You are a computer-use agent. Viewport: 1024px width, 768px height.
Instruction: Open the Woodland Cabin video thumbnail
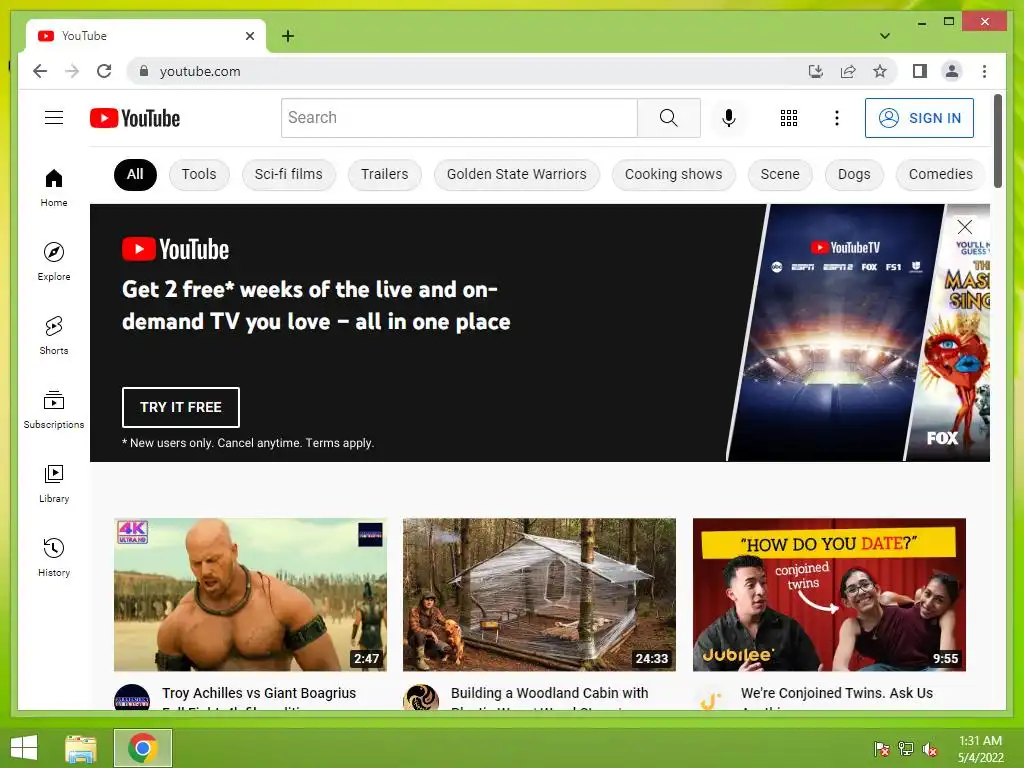pyautogui.click(x=539, y=595)
